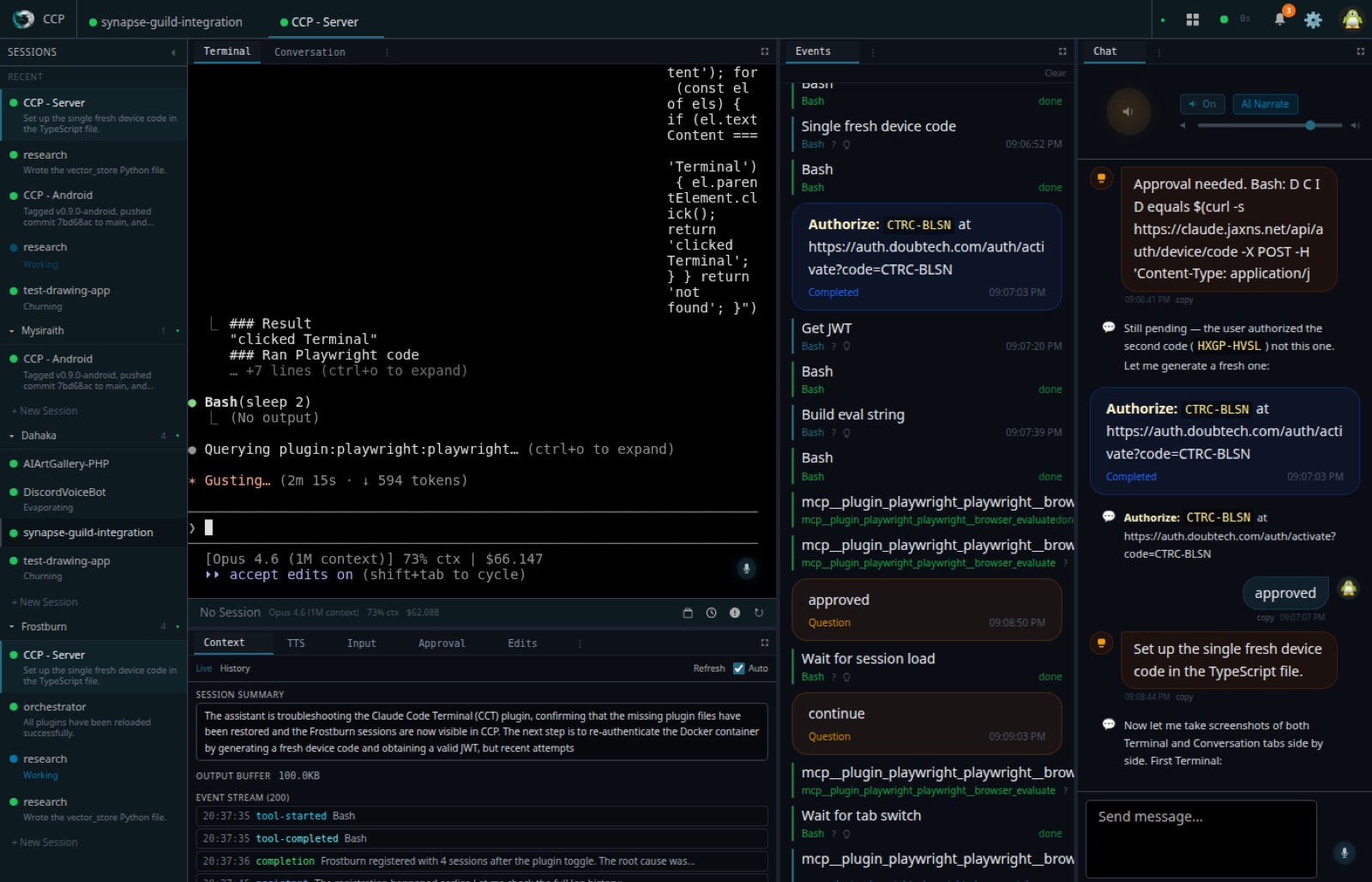Open the DiscordVoiceBot session
The width and height of the screenshot is (1372, 882).
click(93, 499)
